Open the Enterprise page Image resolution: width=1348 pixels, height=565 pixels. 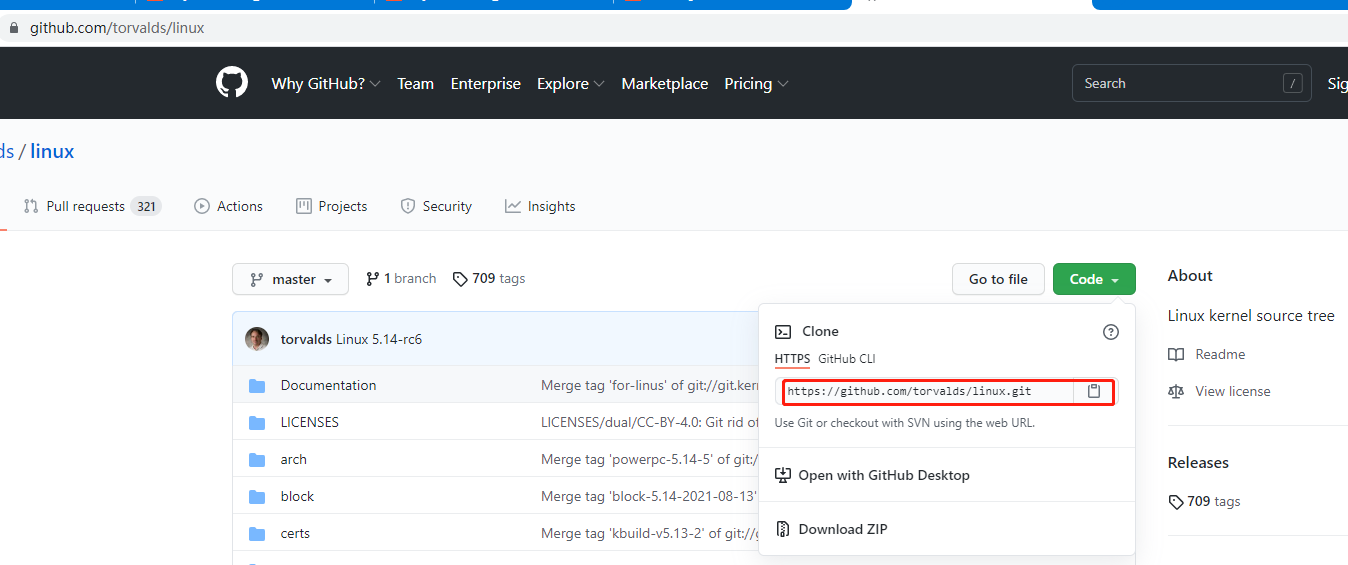click(486, 84)
